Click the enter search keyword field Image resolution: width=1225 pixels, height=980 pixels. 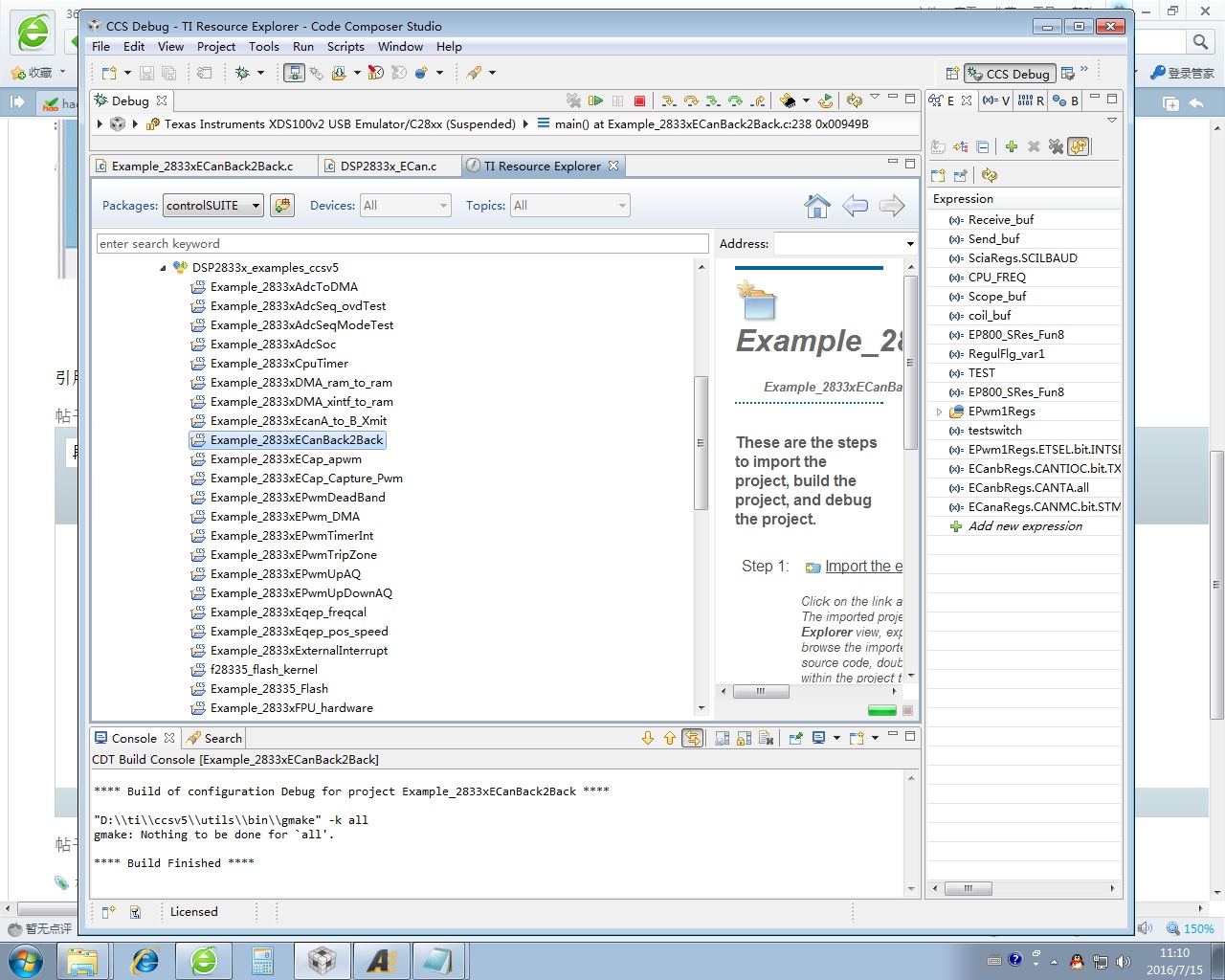coord(402,244)
